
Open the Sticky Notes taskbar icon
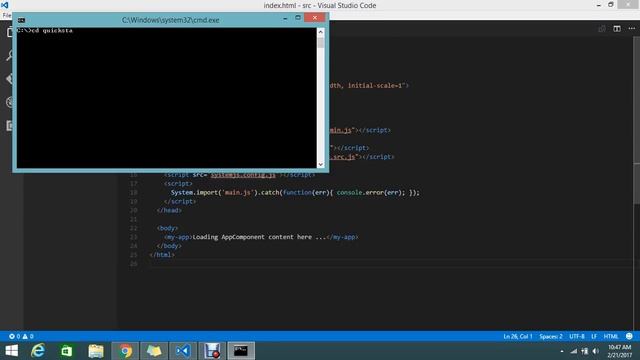pyautogui.click(x=154, y=351)
